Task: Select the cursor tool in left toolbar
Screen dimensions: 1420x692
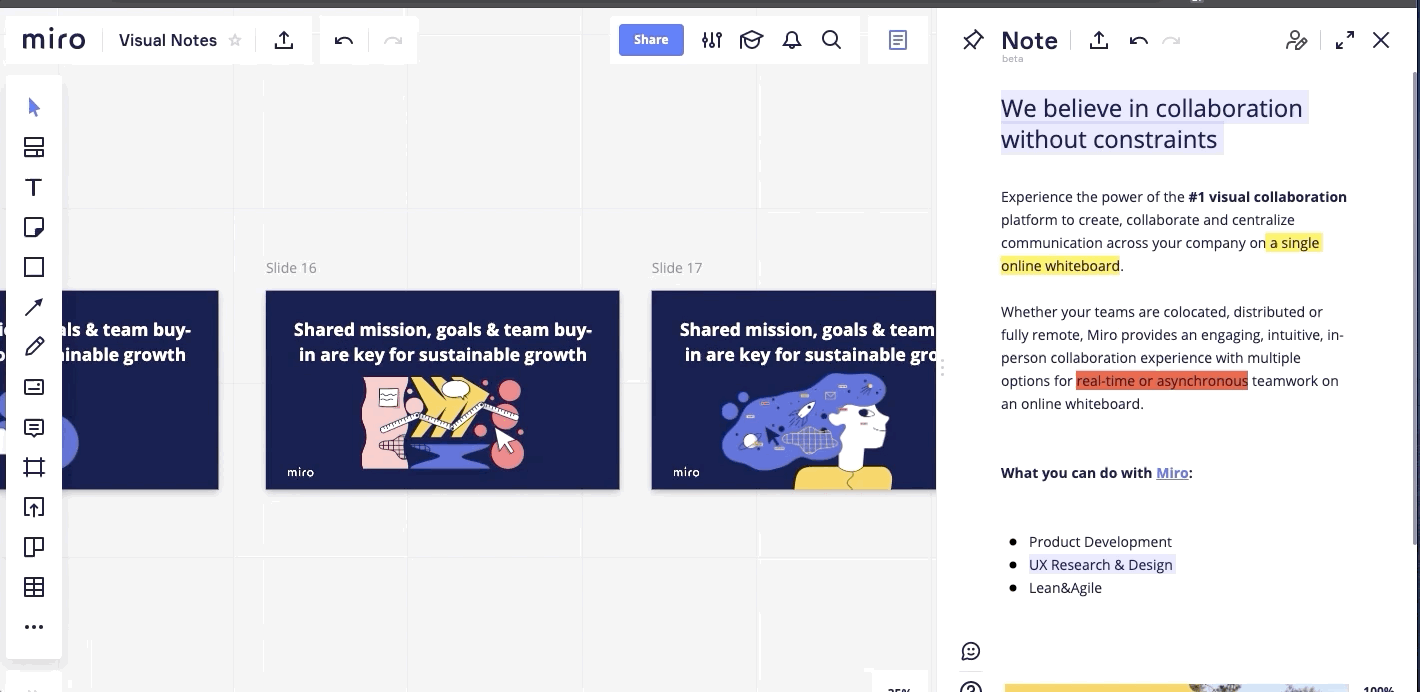Action: 34,107
